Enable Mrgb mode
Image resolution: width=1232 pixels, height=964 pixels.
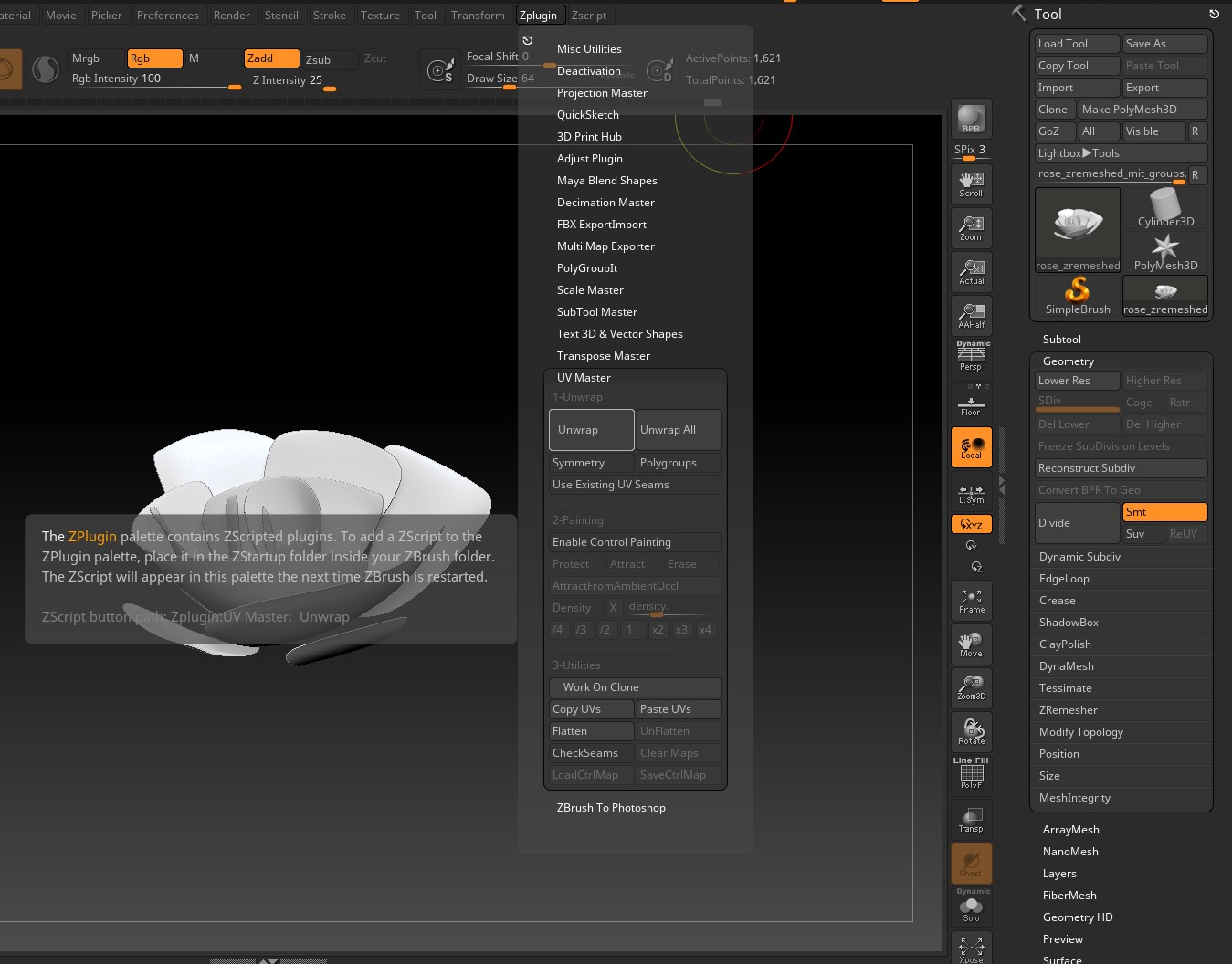(x=95, y=58)
